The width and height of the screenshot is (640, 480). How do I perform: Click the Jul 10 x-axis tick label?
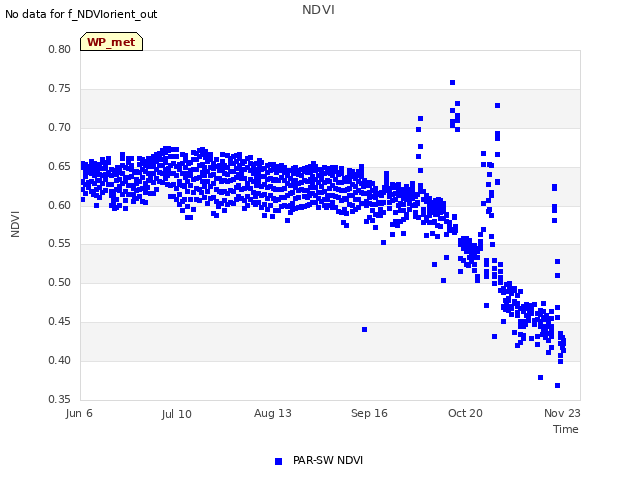176,414
